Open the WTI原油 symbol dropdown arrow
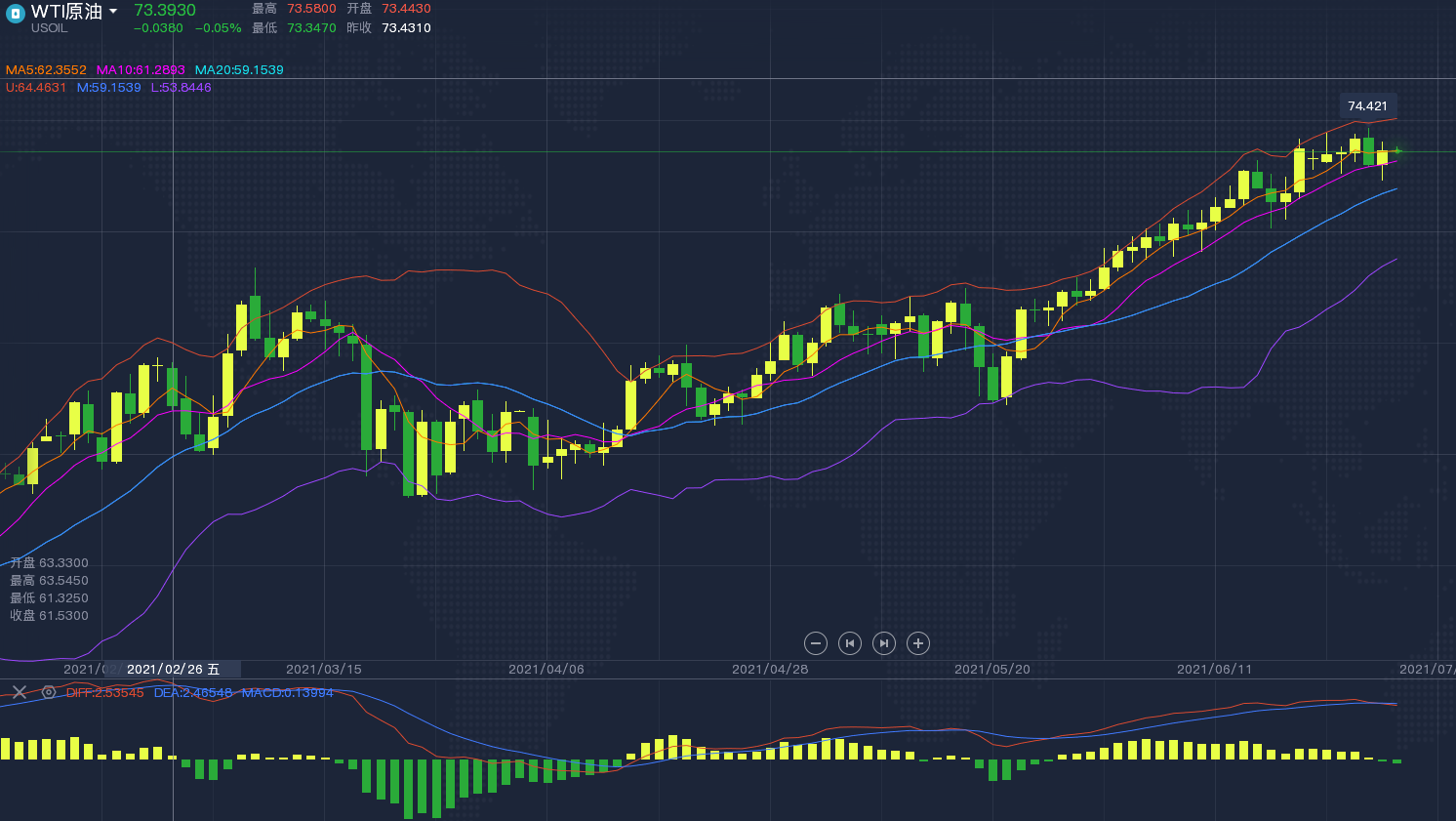The image size is (1456, 821). tap(113, 12)
